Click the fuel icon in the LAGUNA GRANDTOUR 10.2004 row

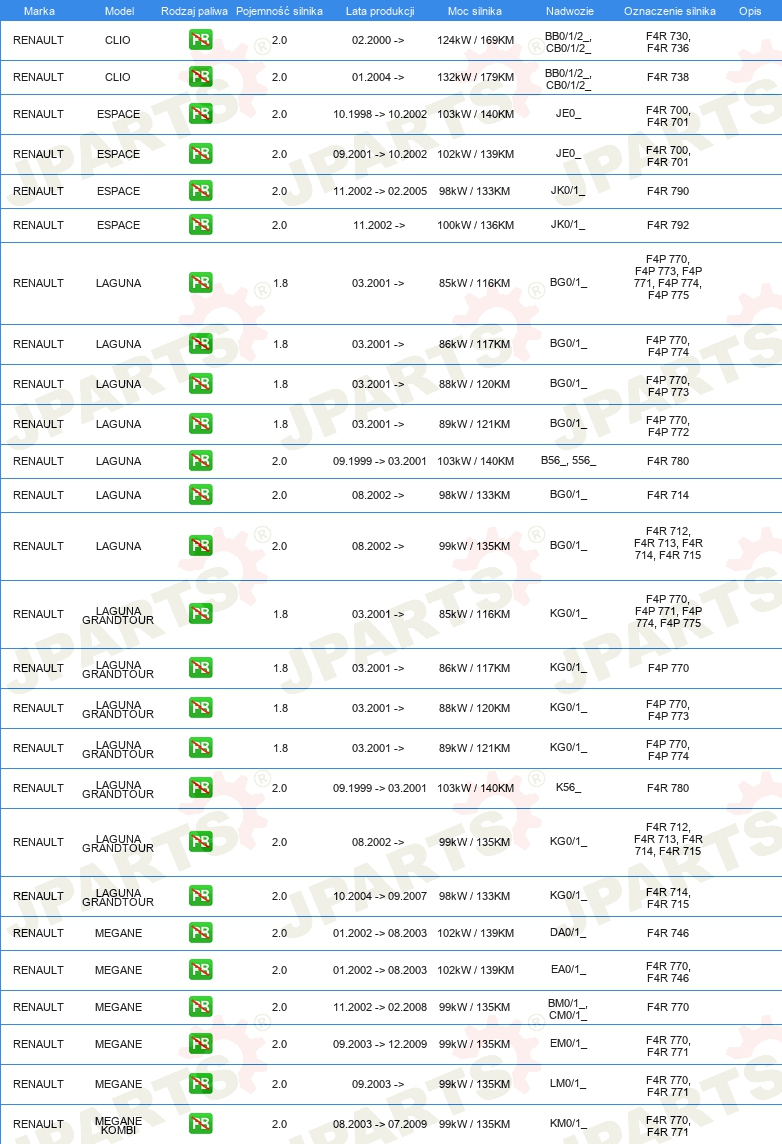[x=201, y=896]
